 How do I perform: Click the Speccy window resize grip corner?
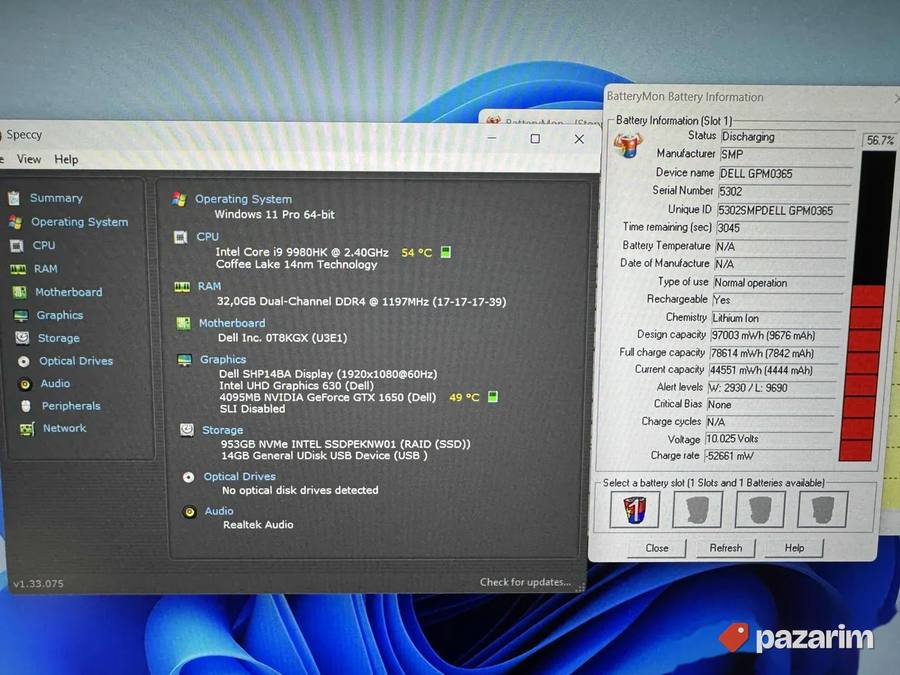(580, 587)
